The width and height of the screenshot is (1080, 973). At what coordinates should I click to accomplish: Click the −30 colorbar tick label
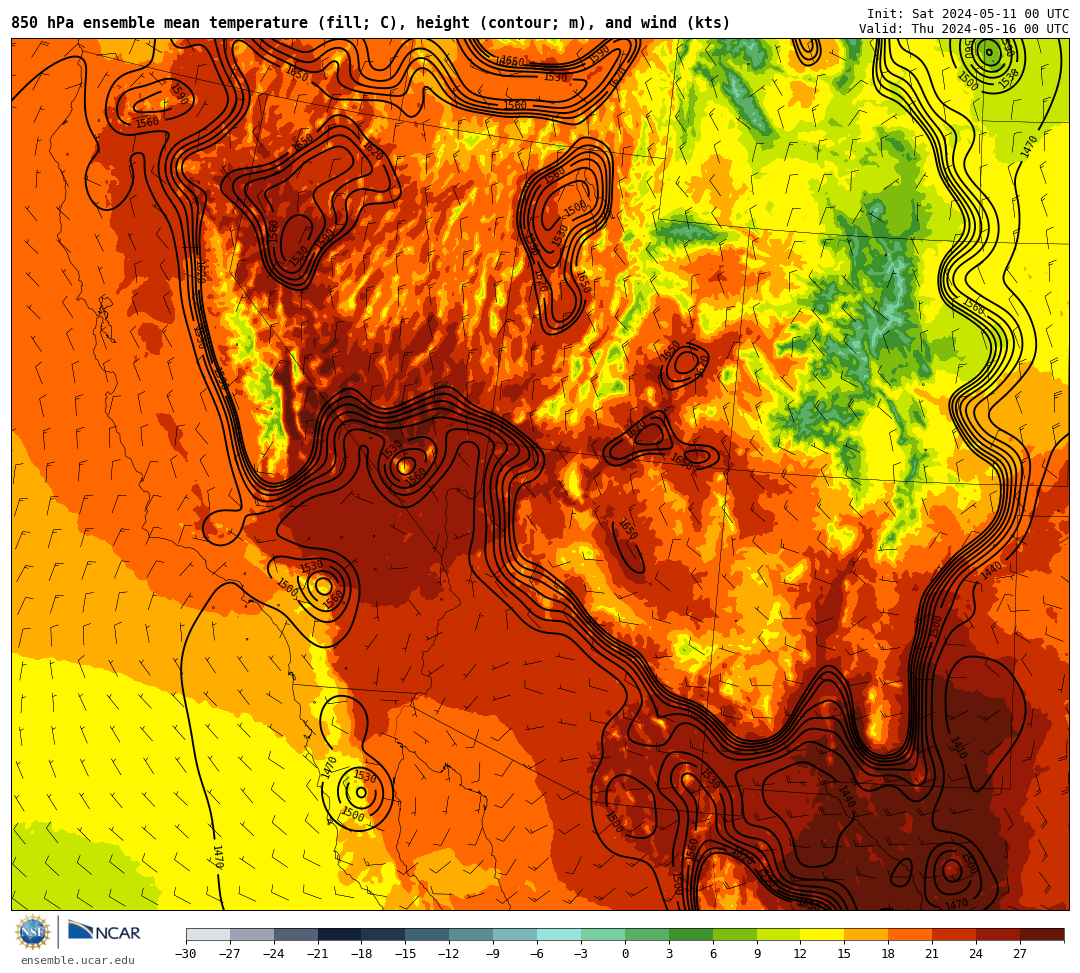pyautogui.click(x=186, y=954)
